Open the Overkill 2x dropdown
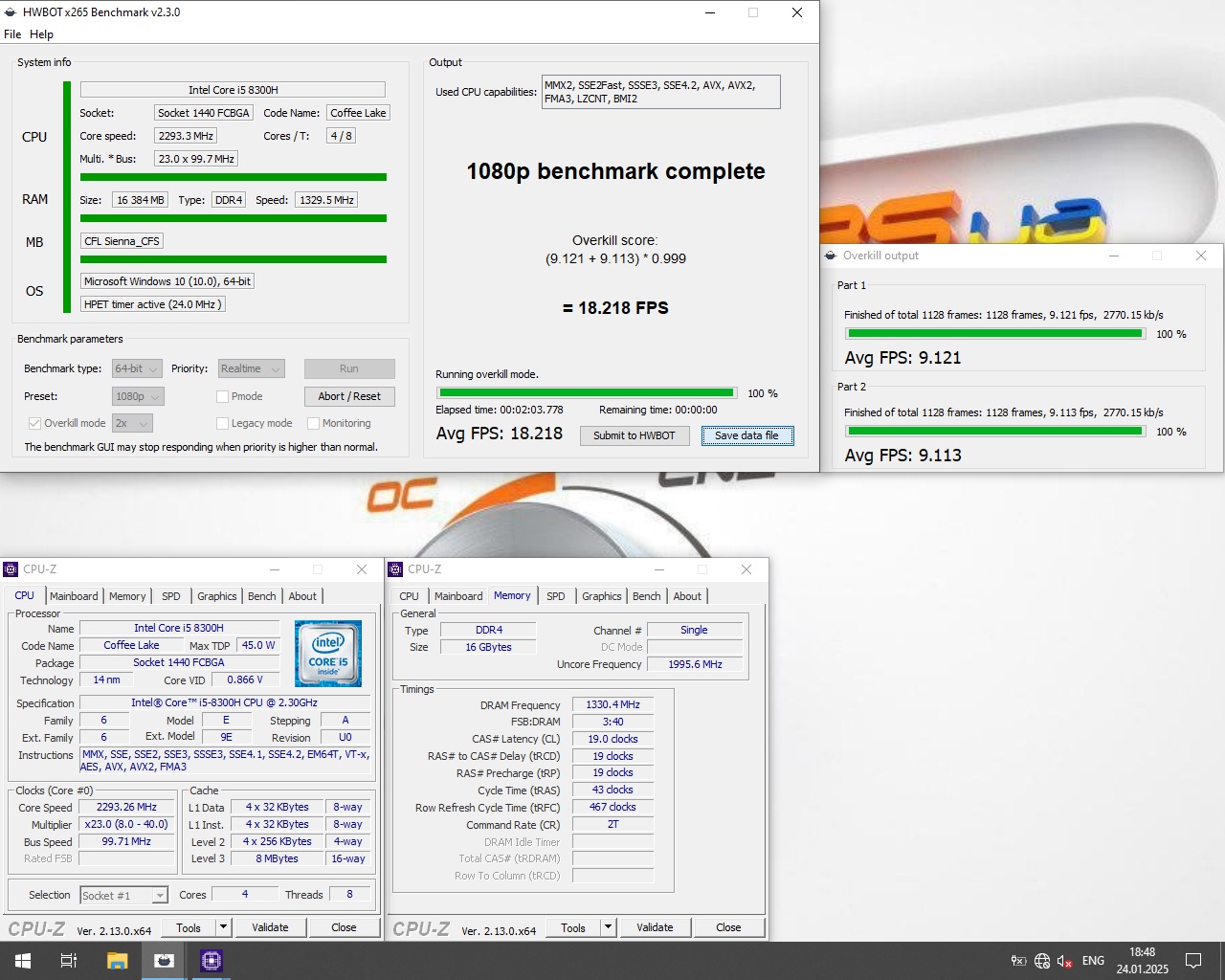1225x980 pixels. tap(132, 423)
